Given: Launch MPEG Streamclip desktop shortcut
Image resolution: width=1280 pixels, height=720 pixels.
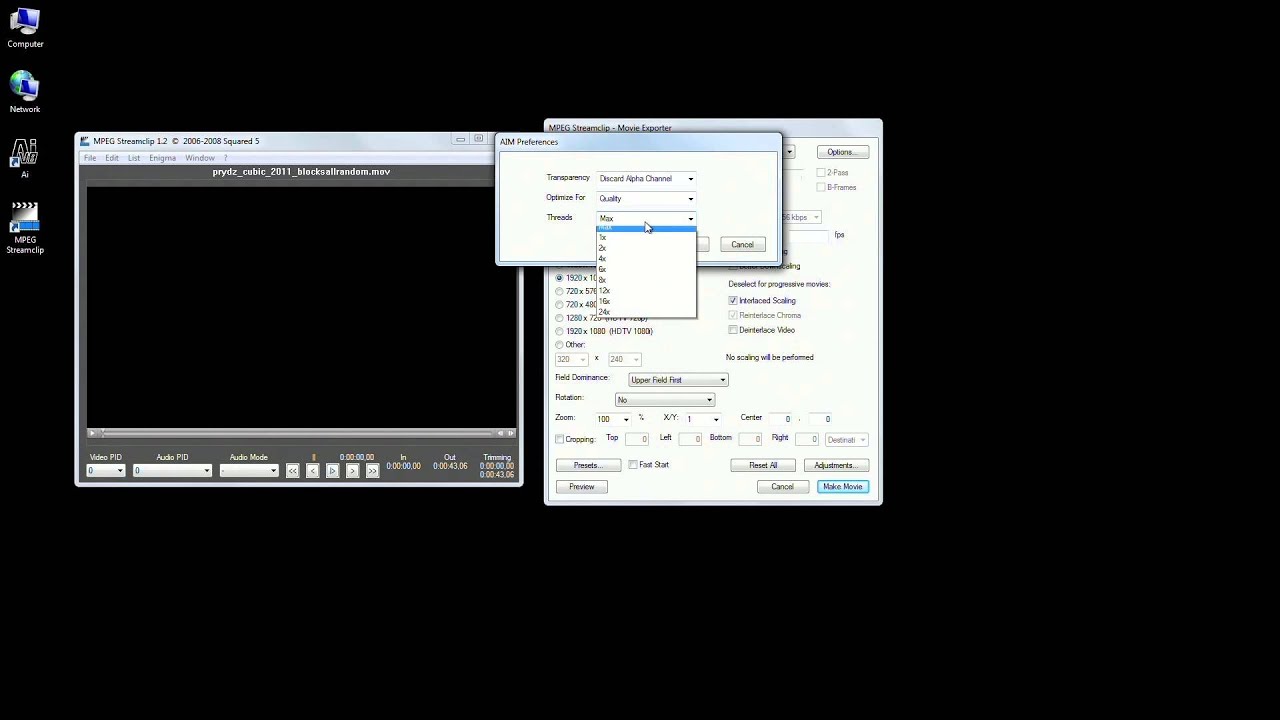Looking at the screenshot, I should tap(25, 228).
